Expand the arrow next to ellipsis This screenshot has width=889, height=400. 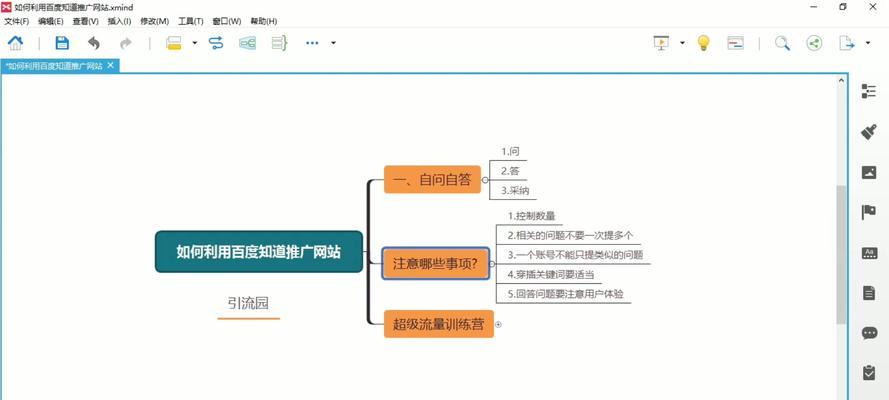point(333,43)
